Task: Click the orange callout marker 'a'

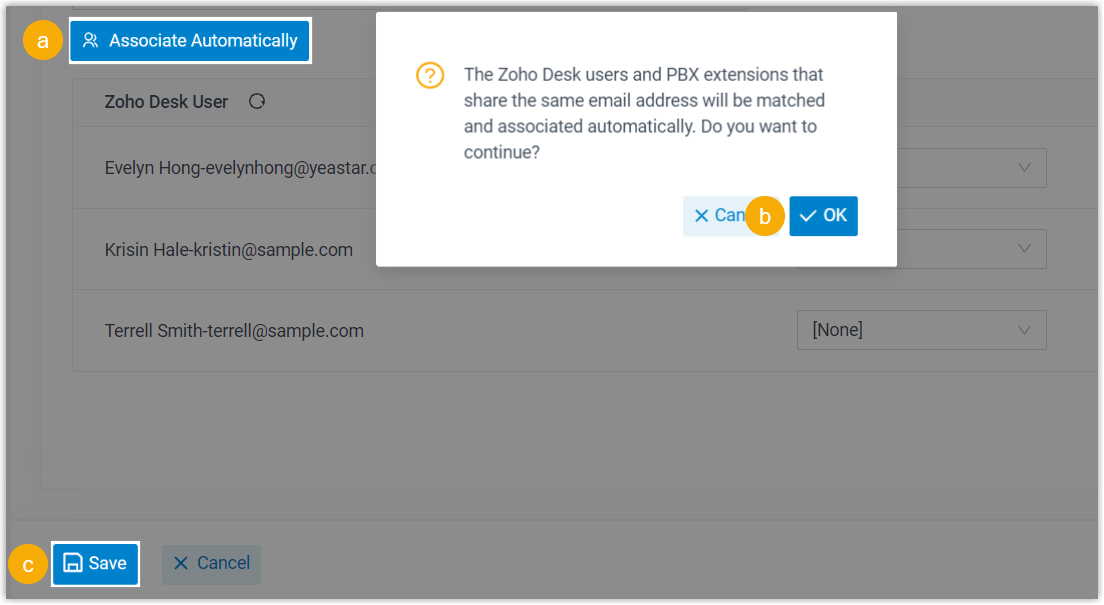Action: 42,41
